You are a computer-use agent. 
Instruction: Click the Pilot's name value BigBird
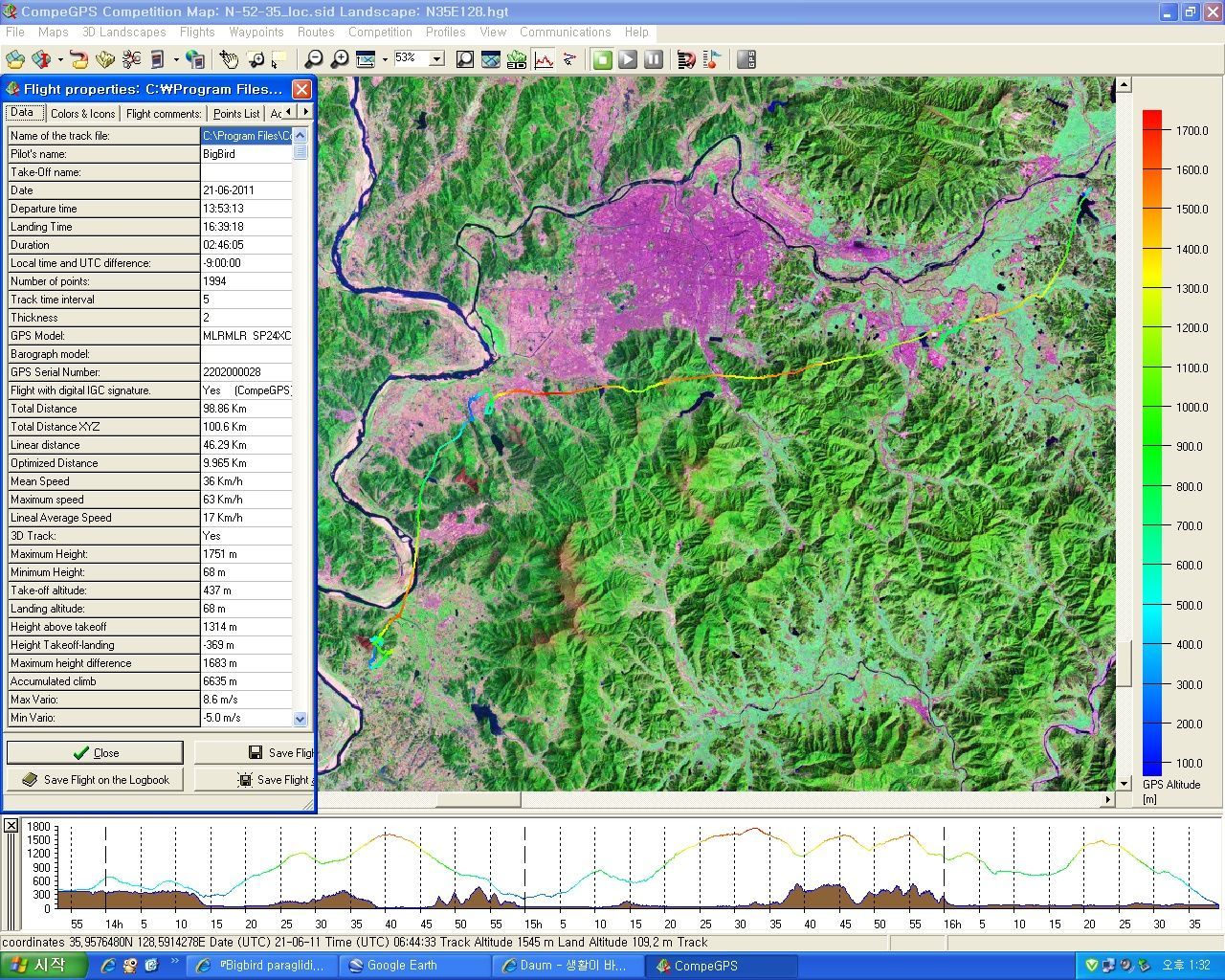point(246,154)
